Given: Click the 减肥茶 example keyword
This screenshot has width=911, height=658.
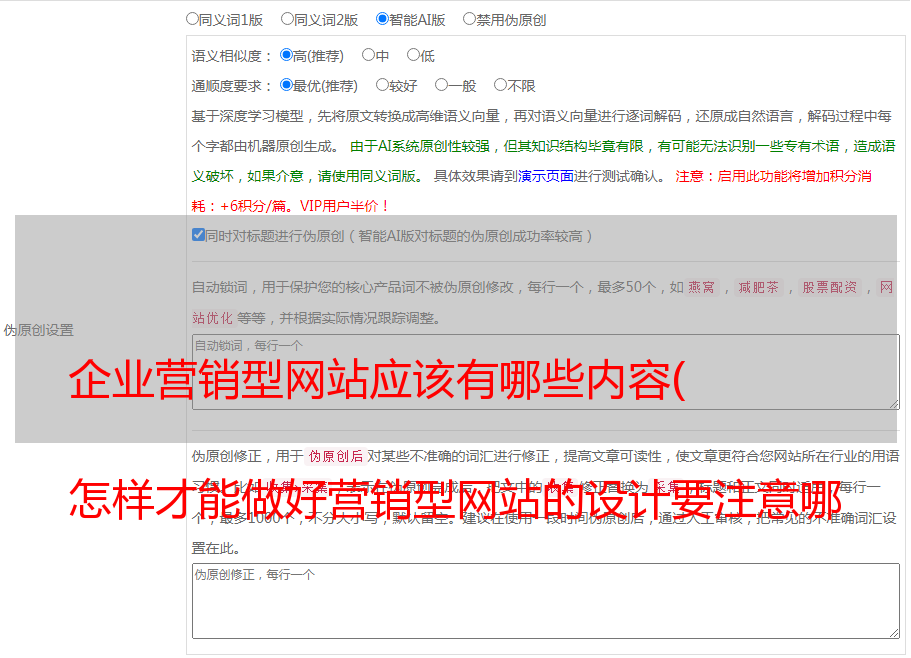Looking at the screenshot, I should point(759,287).
